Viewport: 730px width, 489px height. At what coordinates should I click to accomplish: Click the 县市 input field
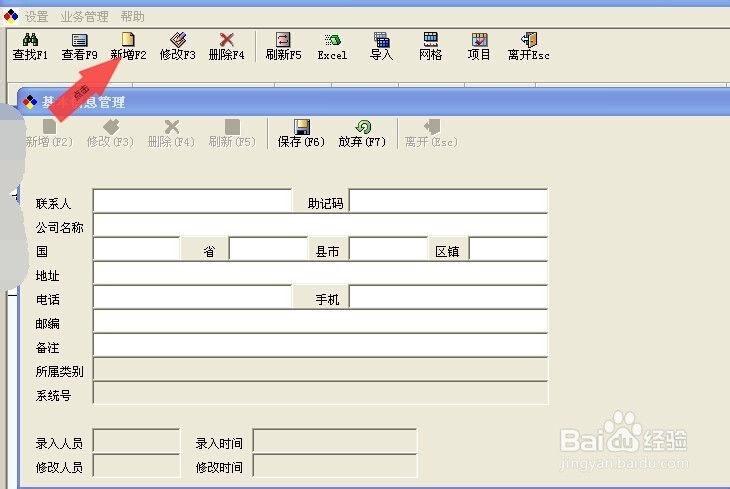click(x=388, y=249)
